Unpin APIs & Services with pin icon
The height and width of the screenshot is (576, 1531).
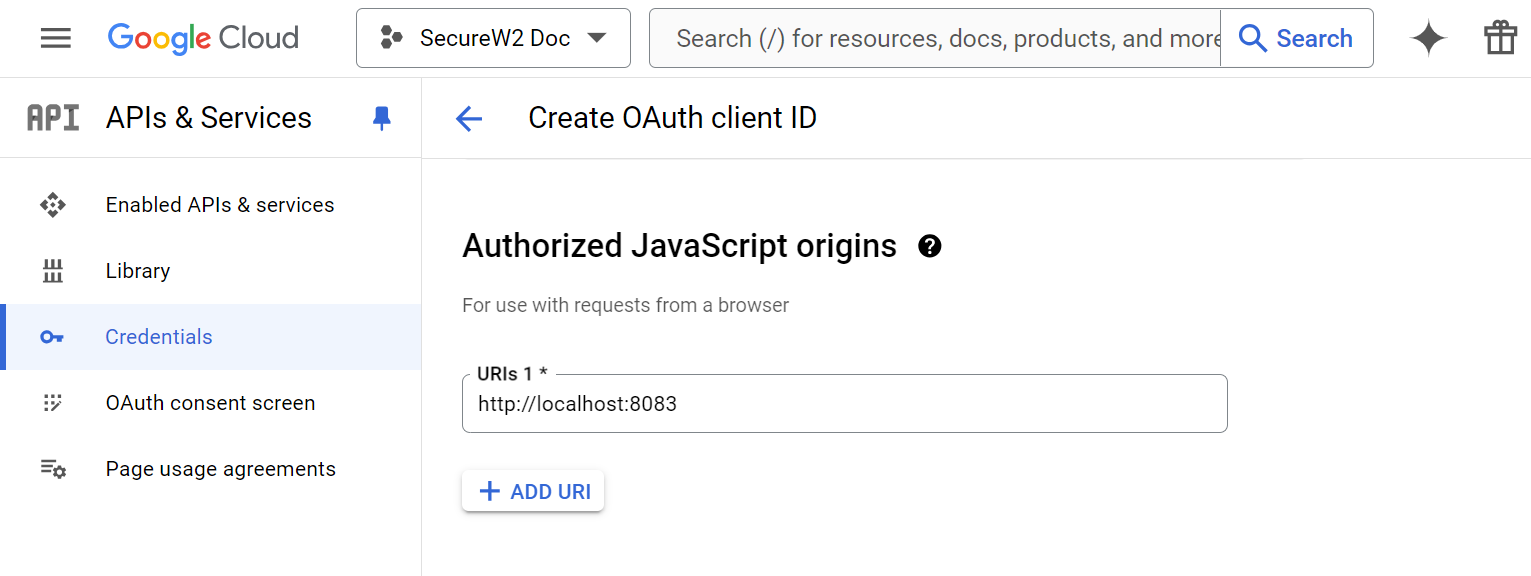pos(381,119)
